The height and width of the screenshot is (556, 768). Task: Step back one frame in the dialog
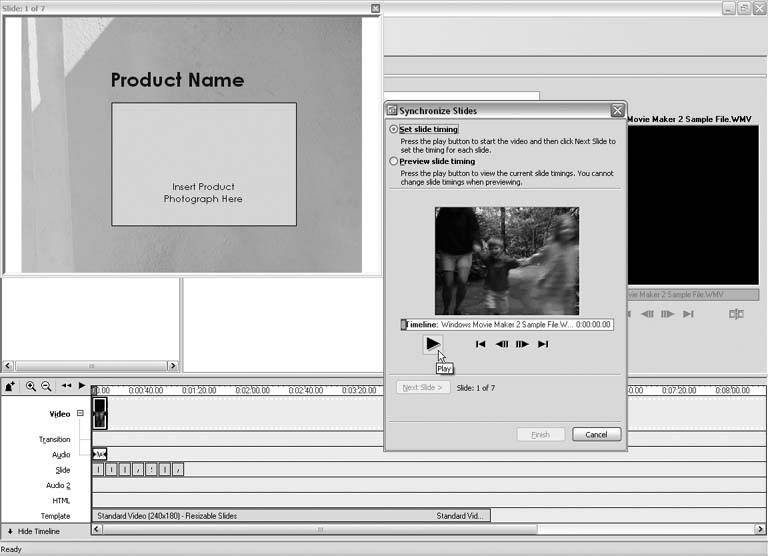click(502, 344)
